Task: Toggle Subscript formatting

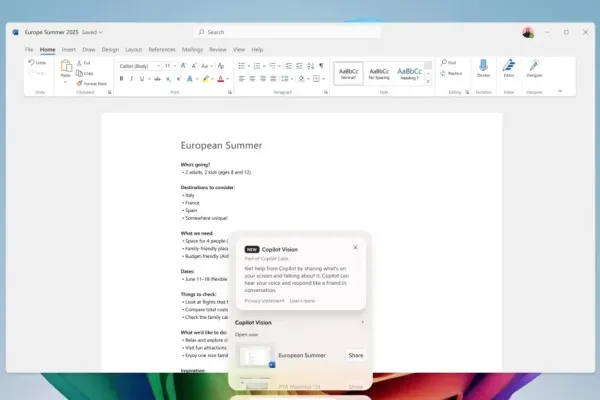Action: [168, 79]
